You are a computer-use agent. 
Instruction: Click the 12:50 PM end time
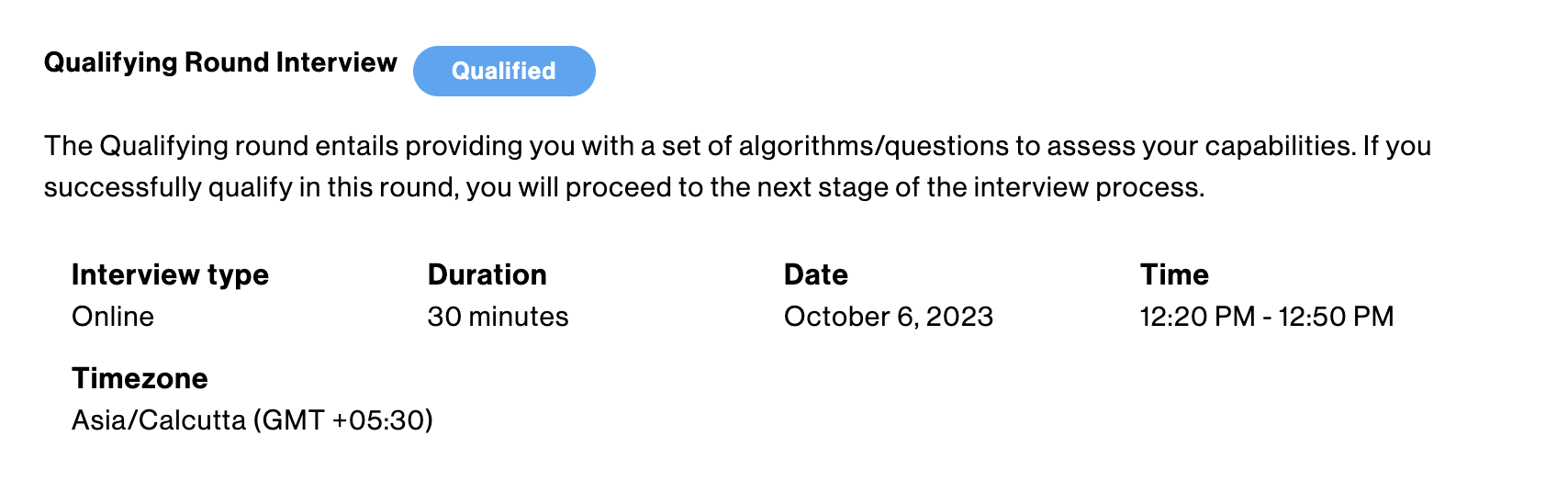(x=1336, y=317)
